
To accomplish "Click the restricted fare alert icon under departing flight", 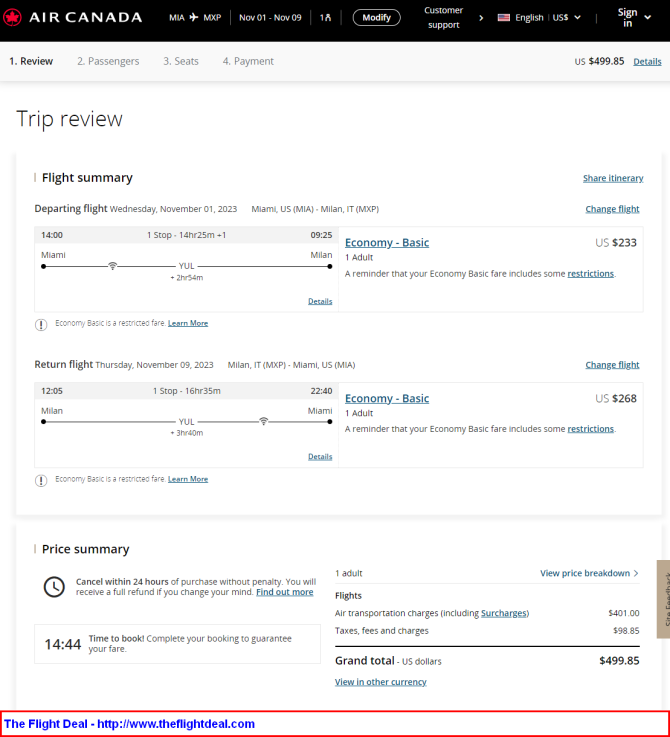I will (41, 324).
